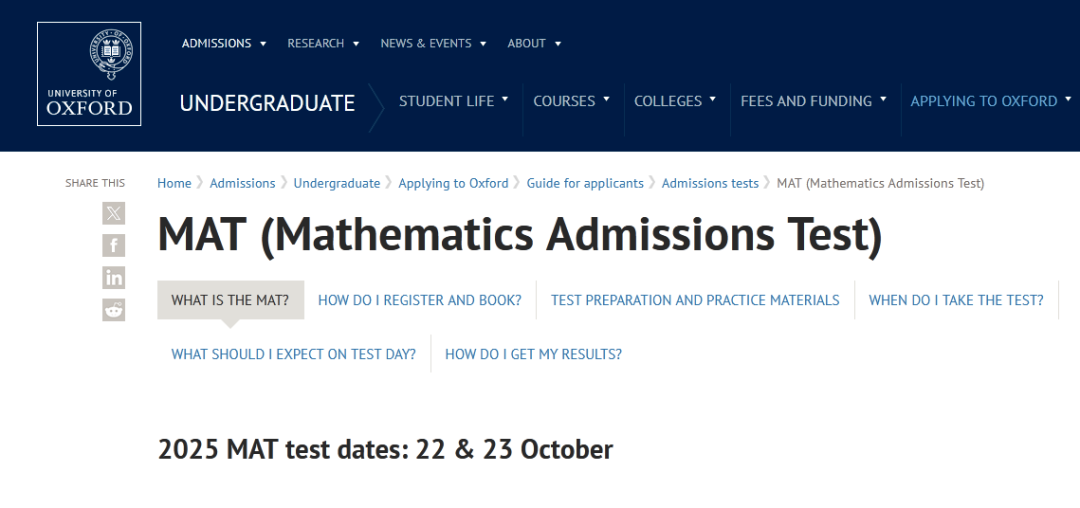Open 'Test preparation and practice materials' tab

pyautogui.click(x=695, y=300)
